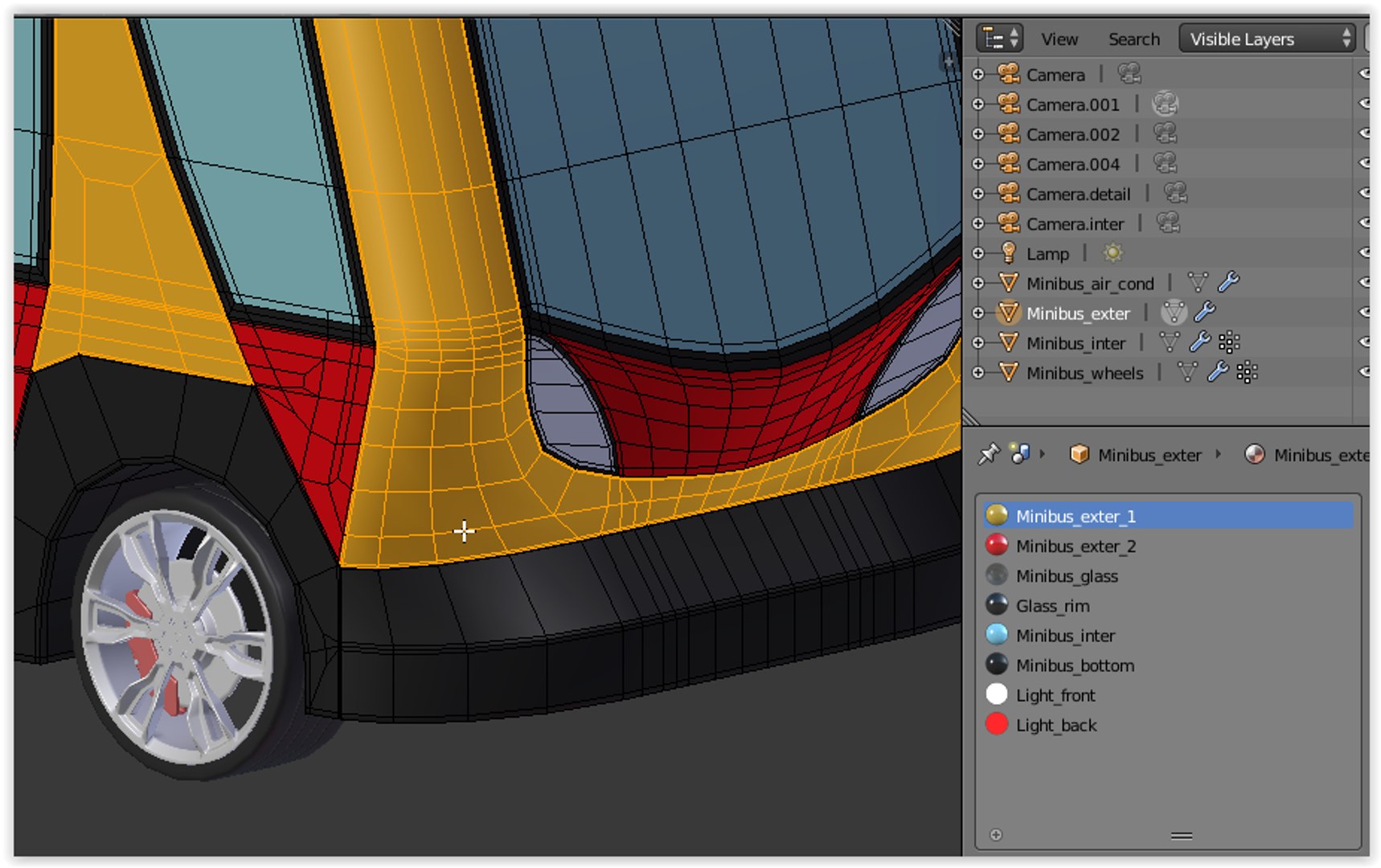Click the red Light_back material swatch
Viewport: 1381px width, 868px height.
pos(997,724)
